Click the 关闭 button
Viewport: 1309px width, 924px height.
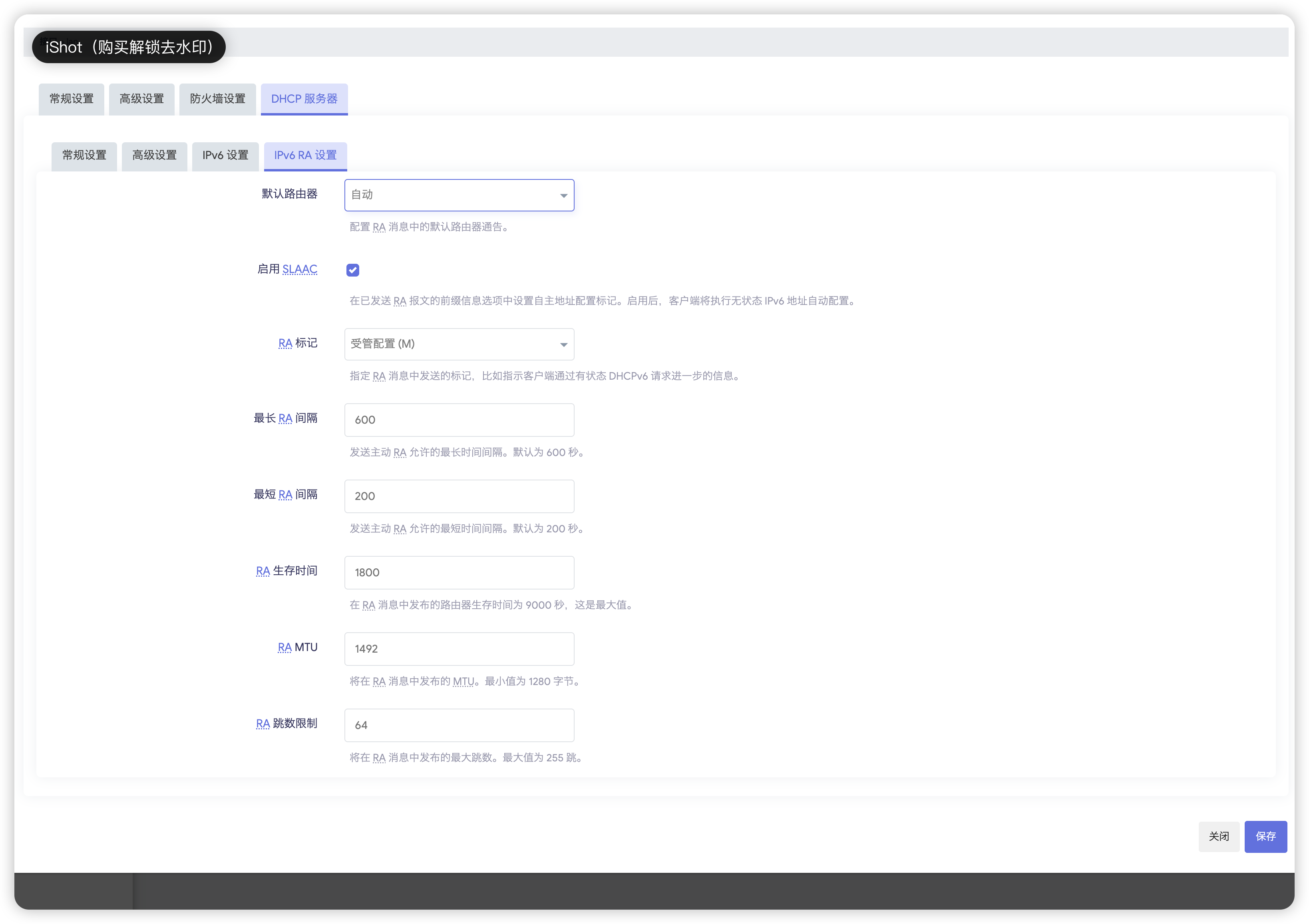click(1218, 836)
